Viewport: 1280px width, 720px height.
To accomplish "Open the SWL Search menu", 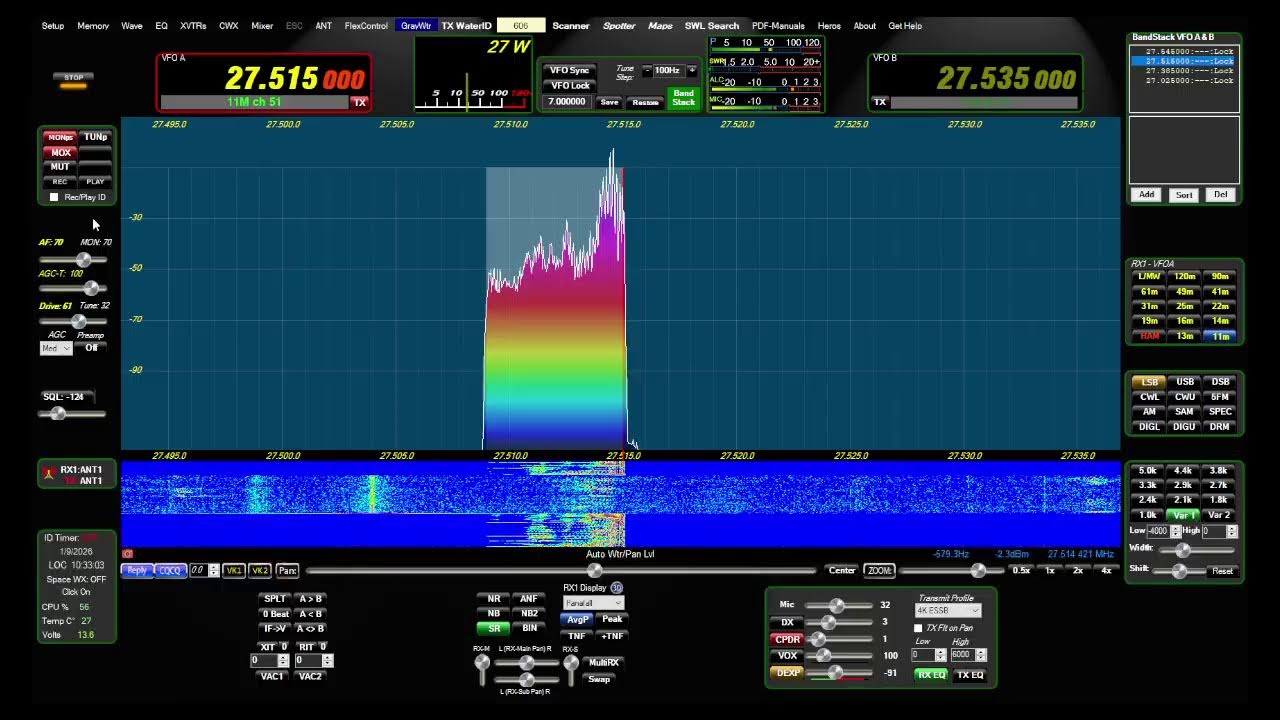I will [712, 26].
